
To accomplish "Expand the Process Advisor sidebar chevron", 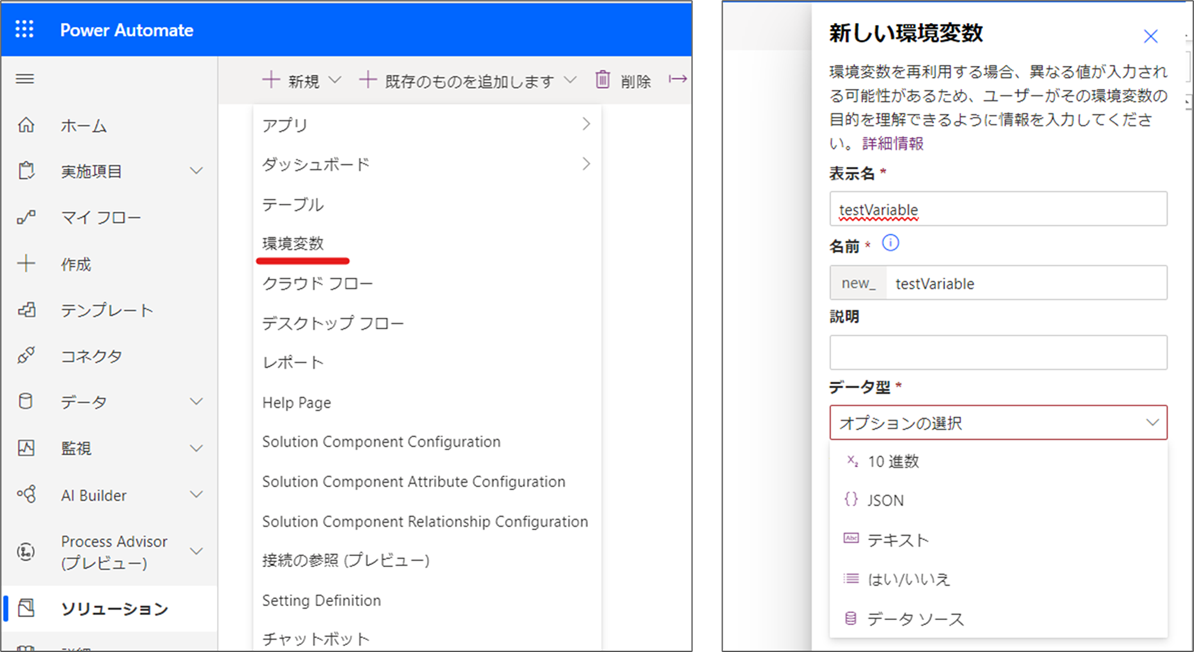I will point(196,551).
